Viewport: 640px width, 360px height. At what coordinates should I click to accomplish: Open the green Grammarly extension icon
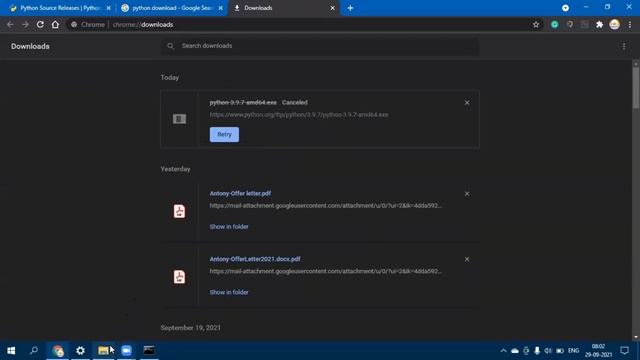coord(554,24)
